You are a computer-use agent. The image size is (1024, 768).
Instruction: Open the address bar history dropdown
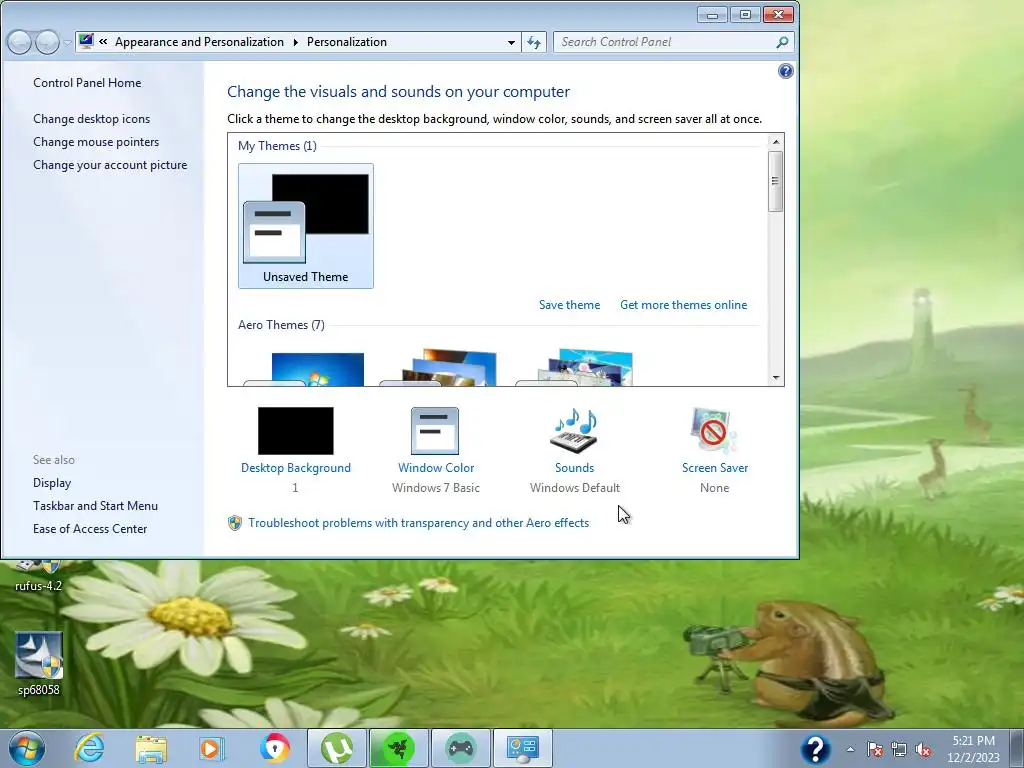(x=511, y=42)
